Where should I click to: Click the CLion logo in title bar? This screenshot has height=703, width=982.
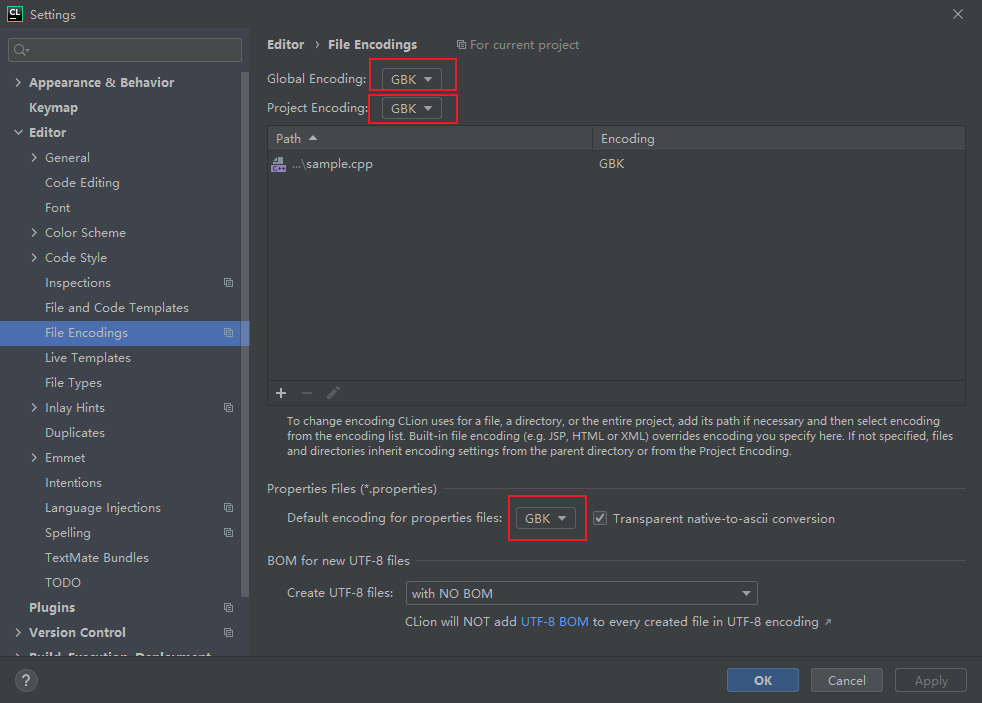[x=14, y=14]
